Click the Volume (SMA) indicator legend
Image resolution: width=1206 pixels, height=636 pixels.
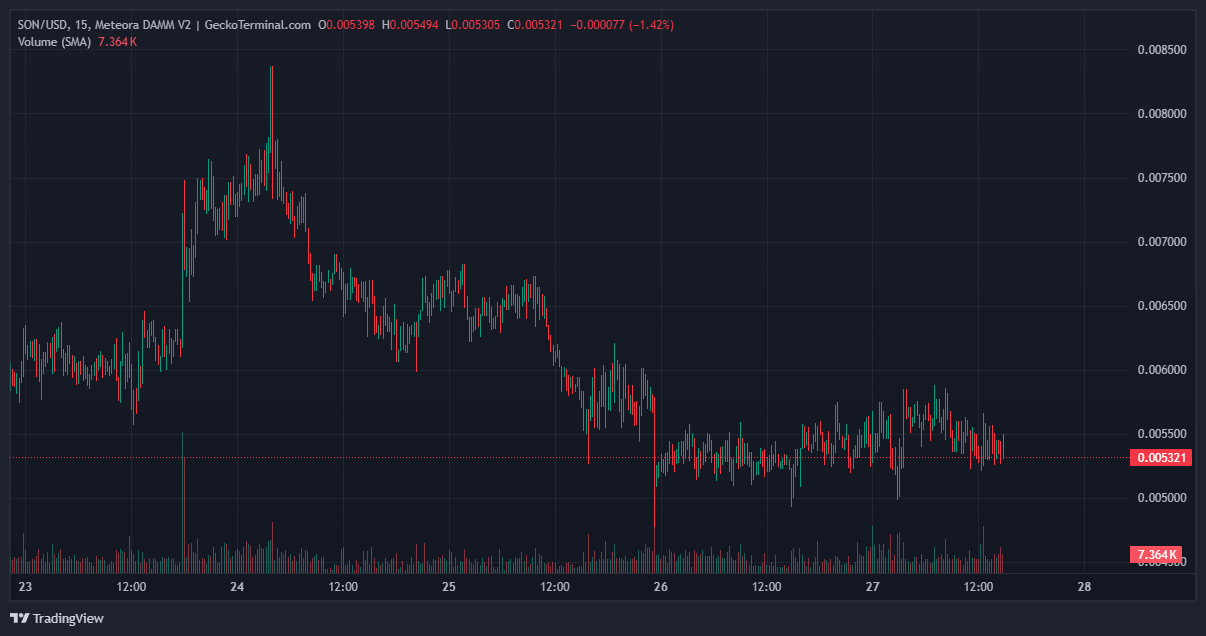pos(55,42)
